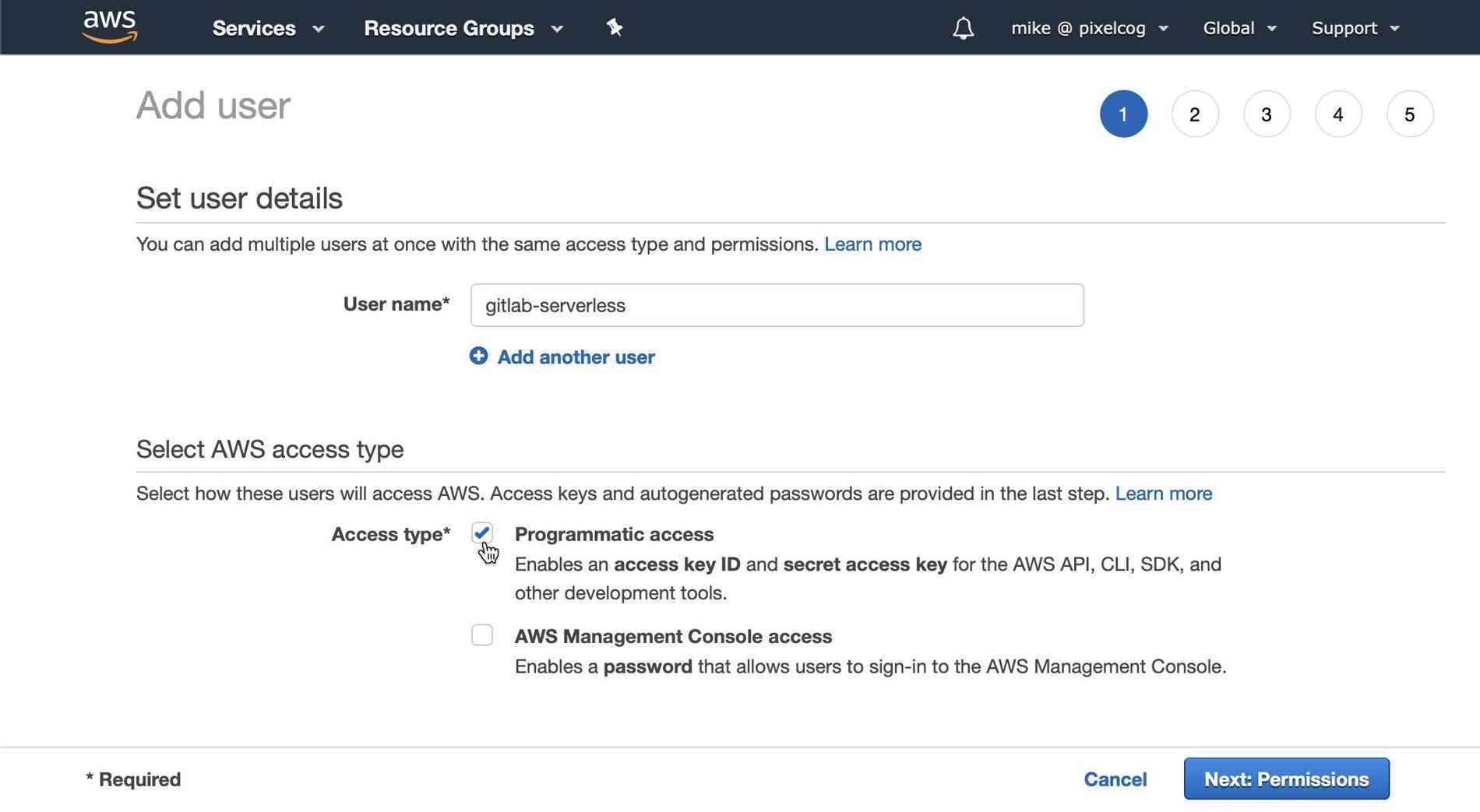1480x812 pixels.
Task: Click the pin shortcut icon
Action: coord(615,28)
